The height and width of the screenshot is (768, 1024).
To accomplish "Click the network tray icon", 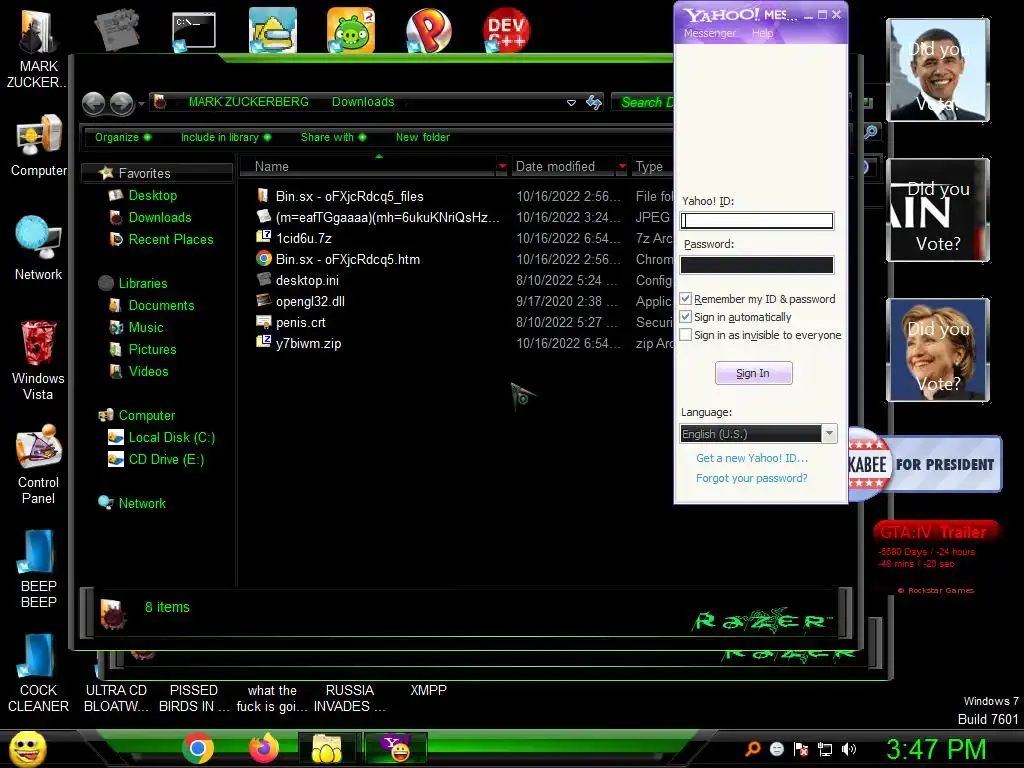I will click(x=825, y=749).
